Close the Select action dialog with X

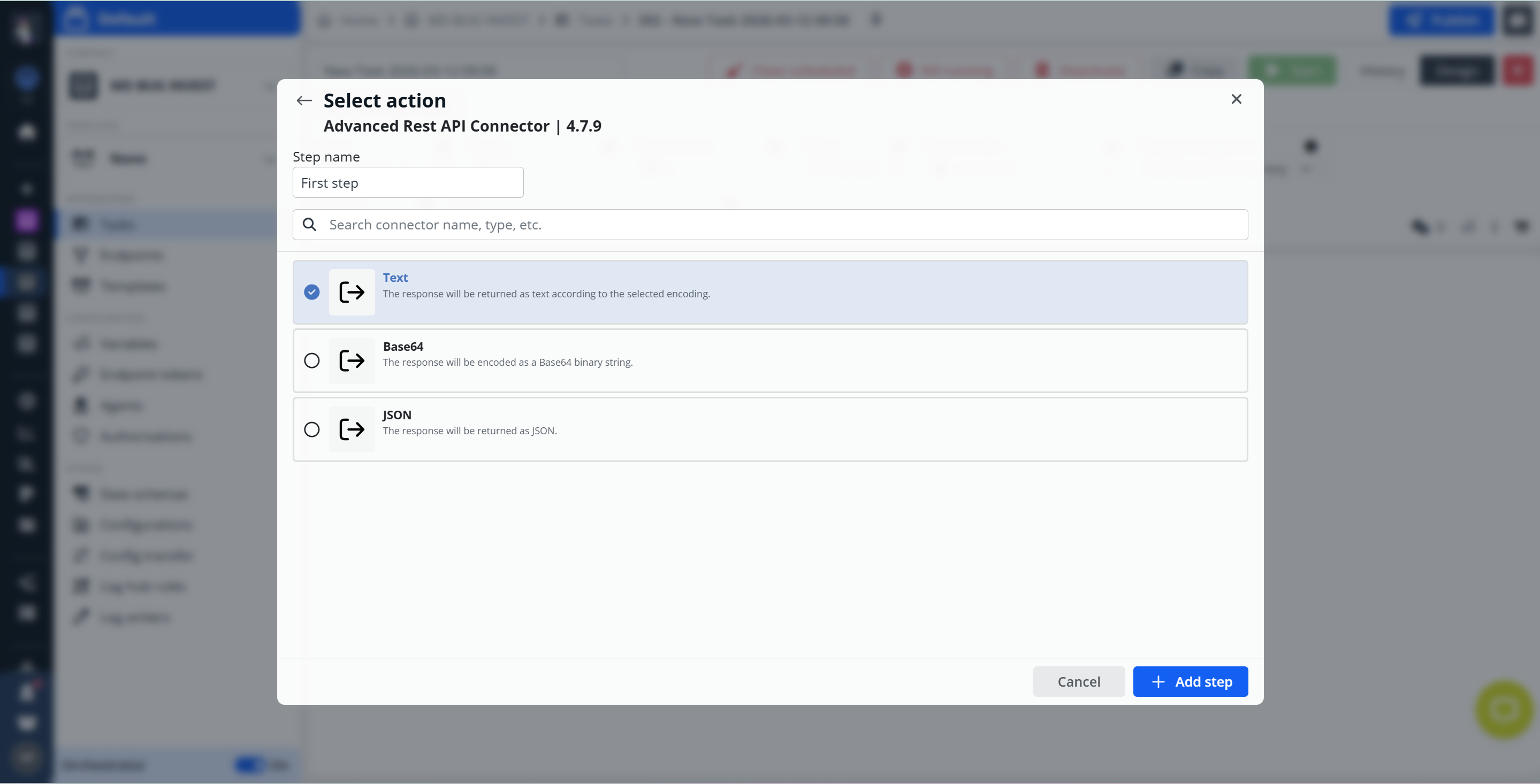(1236, 99)
